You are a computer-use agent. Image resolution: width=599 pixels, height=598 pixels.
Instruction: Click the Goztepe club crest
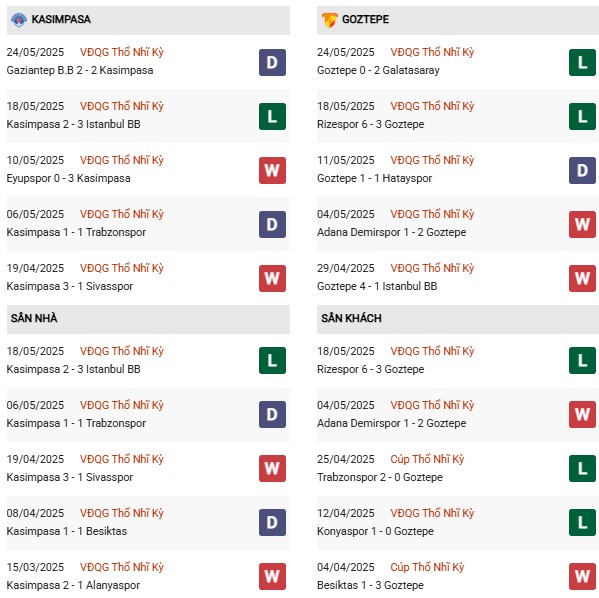[x=329, y=20]
